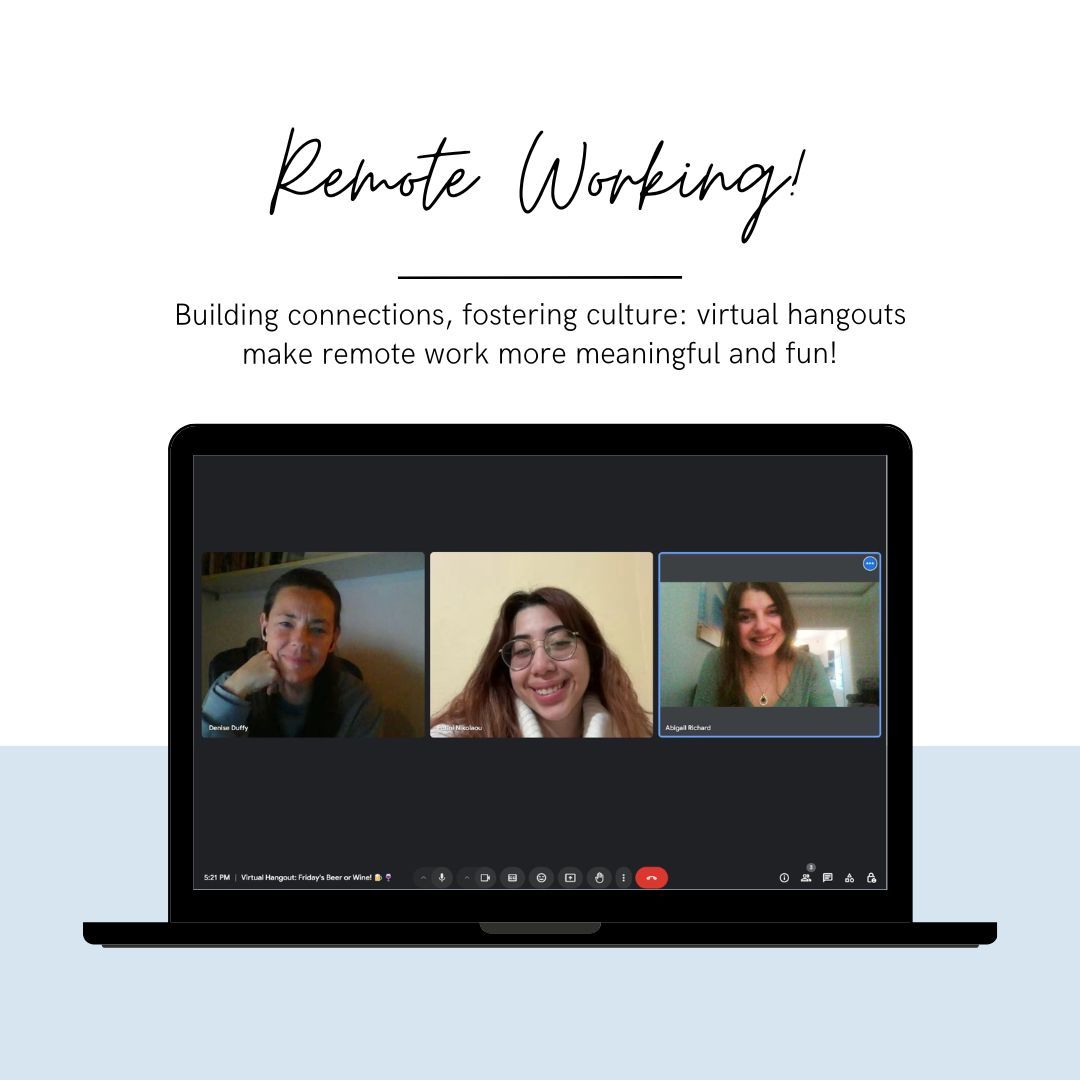Turn off the camera in the call bar
1080x1080 pixels.
(x=484, y=878)
